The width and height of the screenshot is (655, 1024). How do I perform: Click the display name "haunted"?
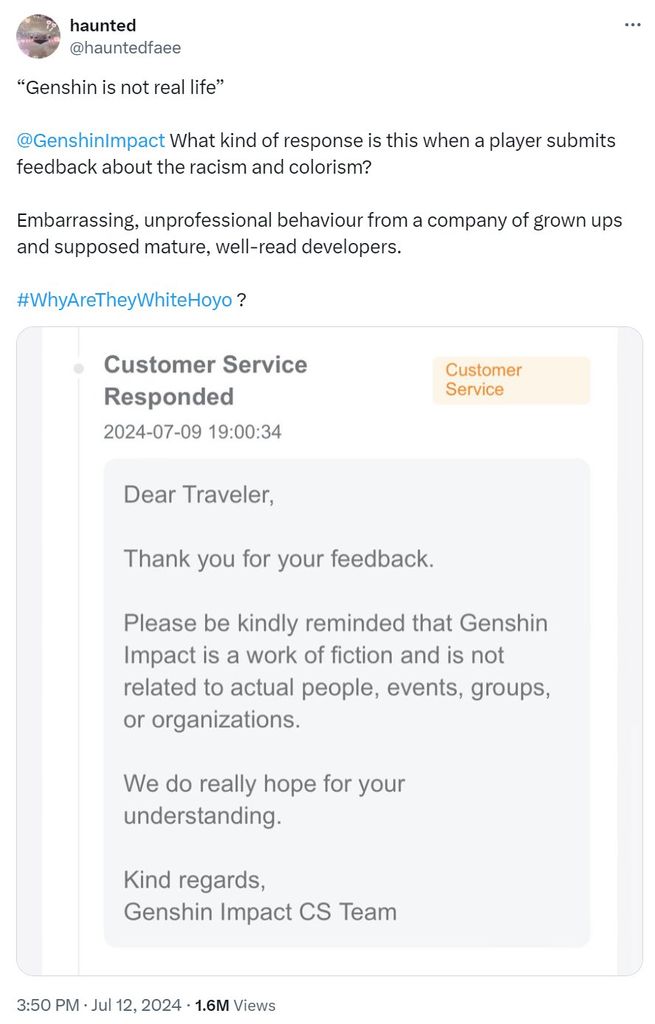click(103, 25)
